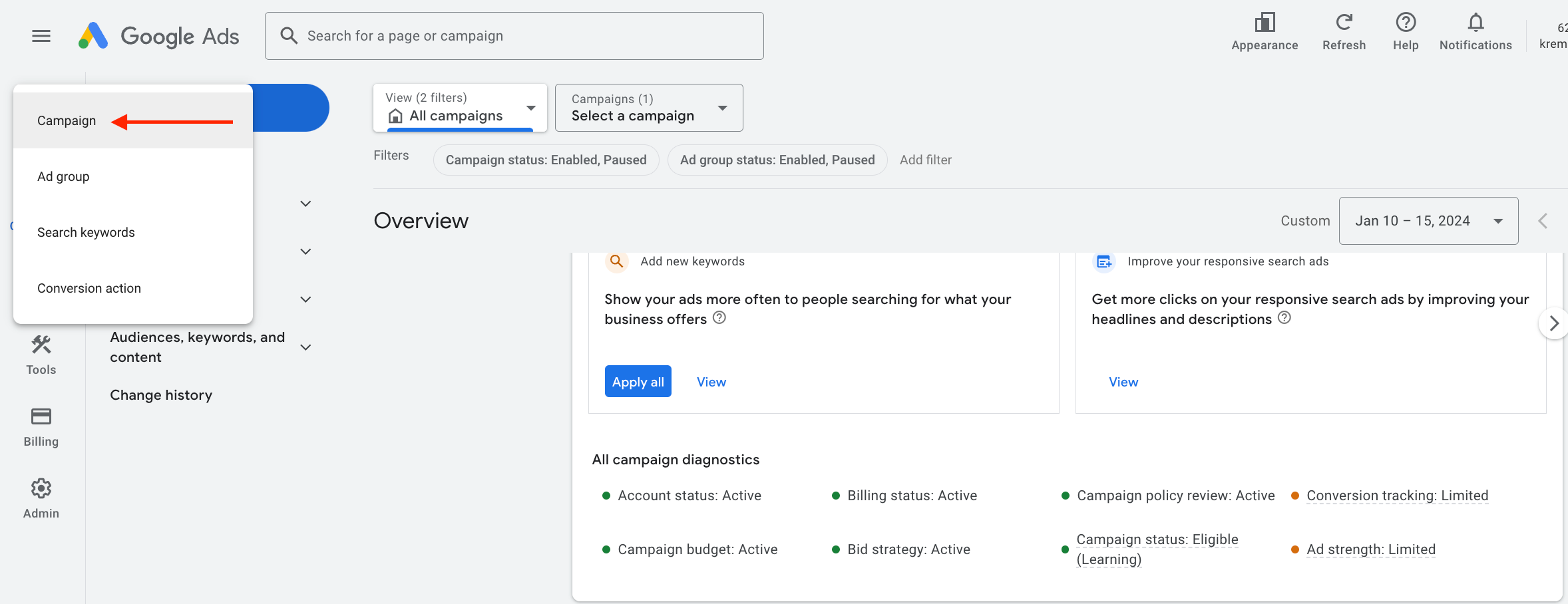
Task: Click the Add filter field
Action: click(x=925, y=160)
